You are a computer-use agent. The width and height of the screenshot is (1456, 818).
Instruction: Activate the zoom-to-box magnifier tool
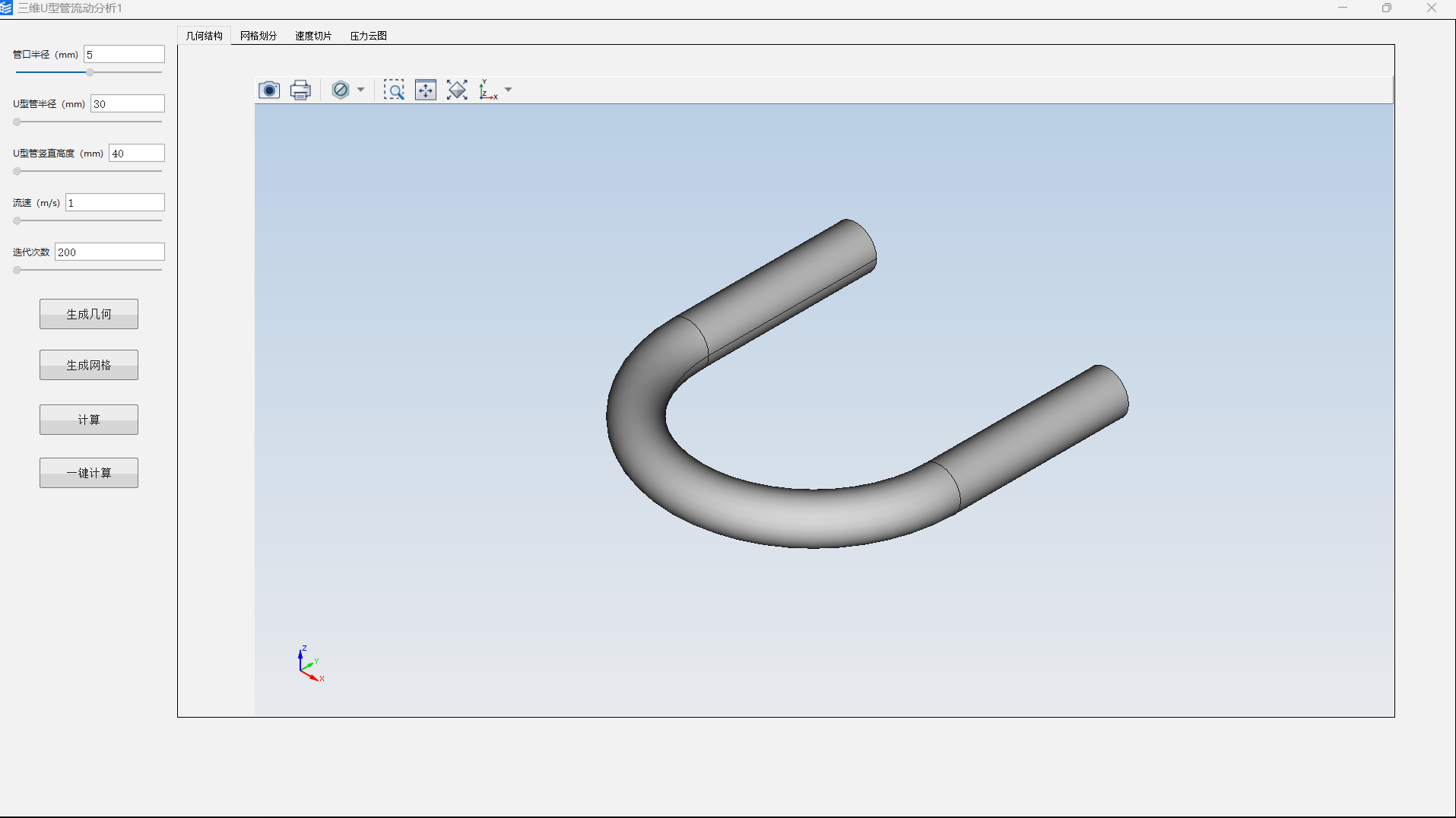click(x=394, y=90)
